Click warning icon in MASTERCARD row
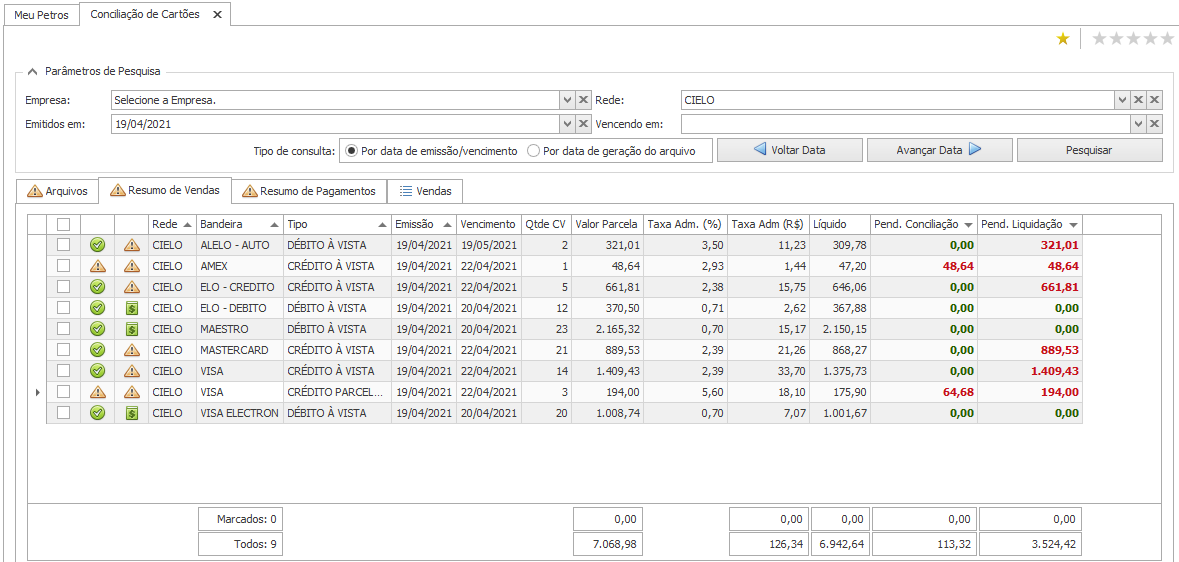 pyautogui.click(x=131, y=350)
